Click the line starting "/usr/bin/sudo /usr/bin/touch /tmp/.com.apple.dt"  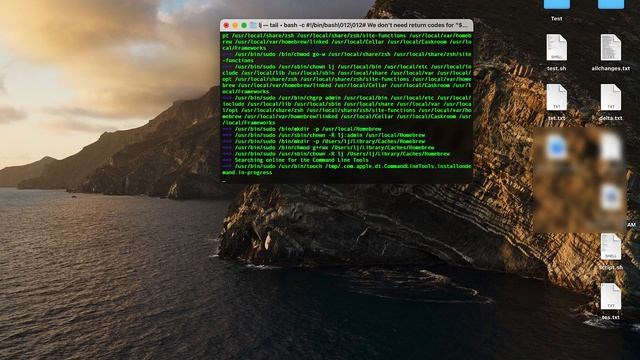pyautogui.click(x=347, y=169)
